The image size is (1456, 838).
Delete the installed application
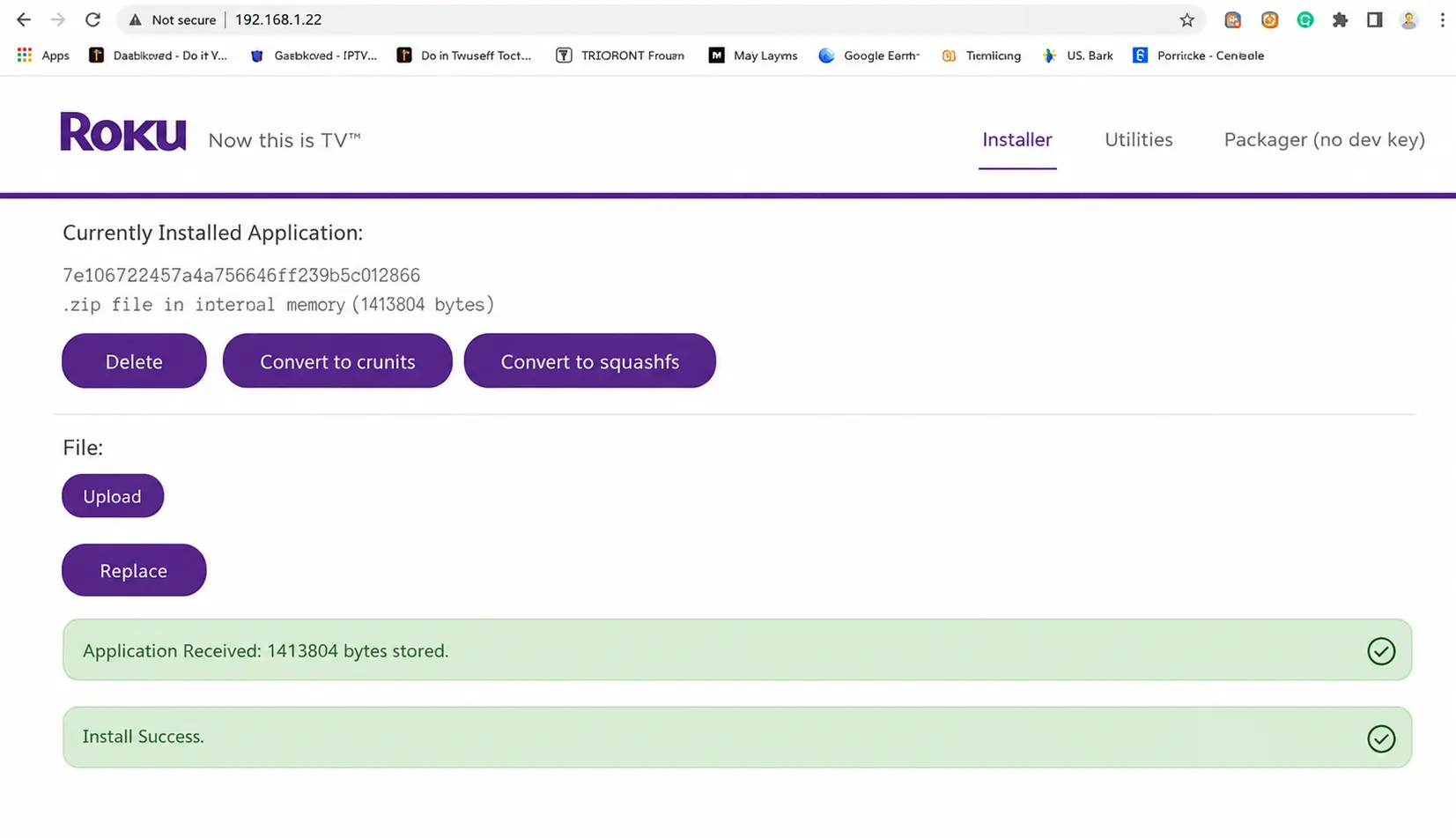coord(134,360)
